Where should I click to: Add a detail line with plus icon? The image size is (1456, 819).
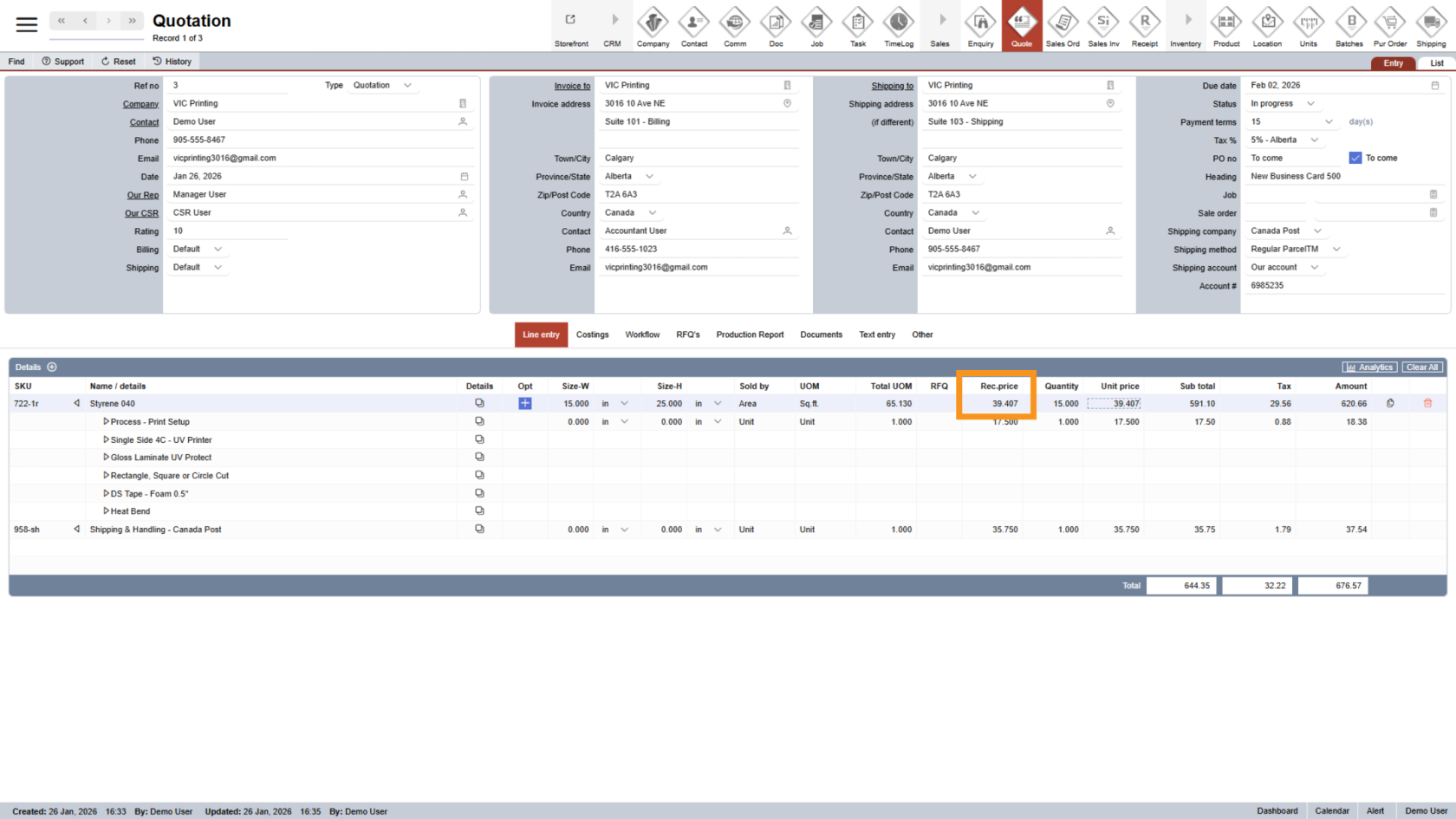click(x=52, y=367)
